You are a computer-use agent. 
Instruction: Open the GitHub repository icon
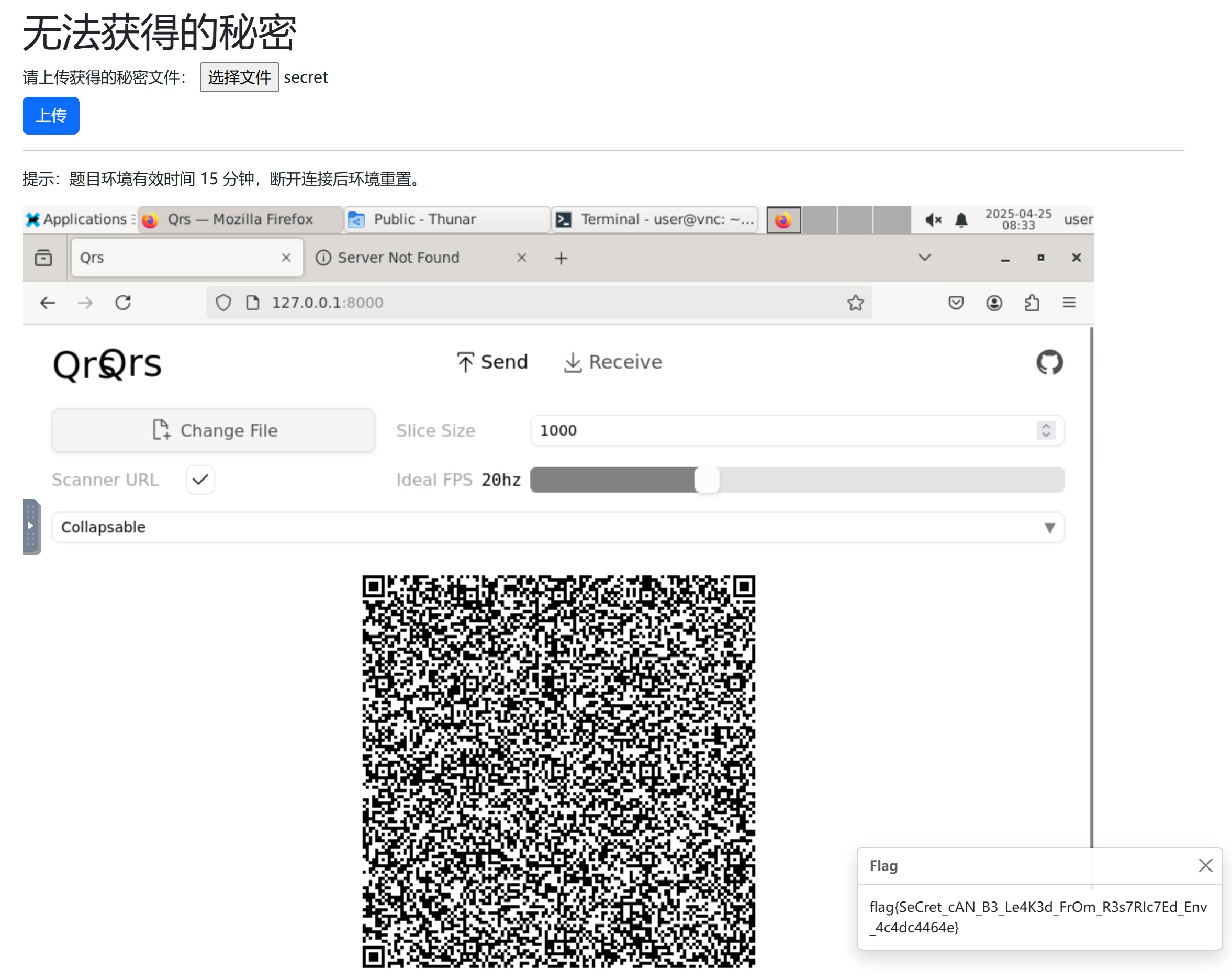1049,362
